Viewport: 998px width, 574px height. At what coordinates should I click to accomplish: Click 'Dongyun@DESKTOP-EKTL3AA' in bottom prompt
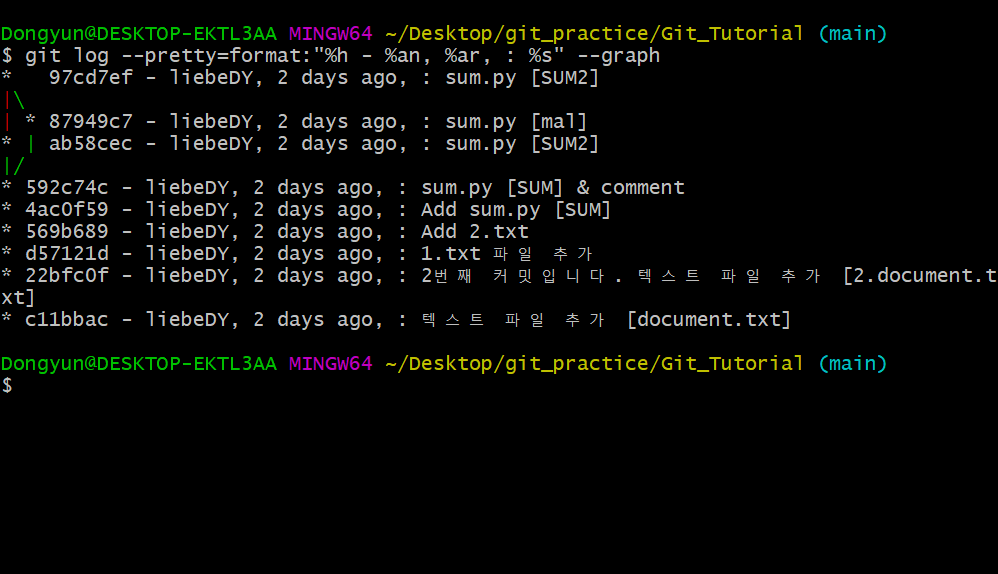pos(139,364)
